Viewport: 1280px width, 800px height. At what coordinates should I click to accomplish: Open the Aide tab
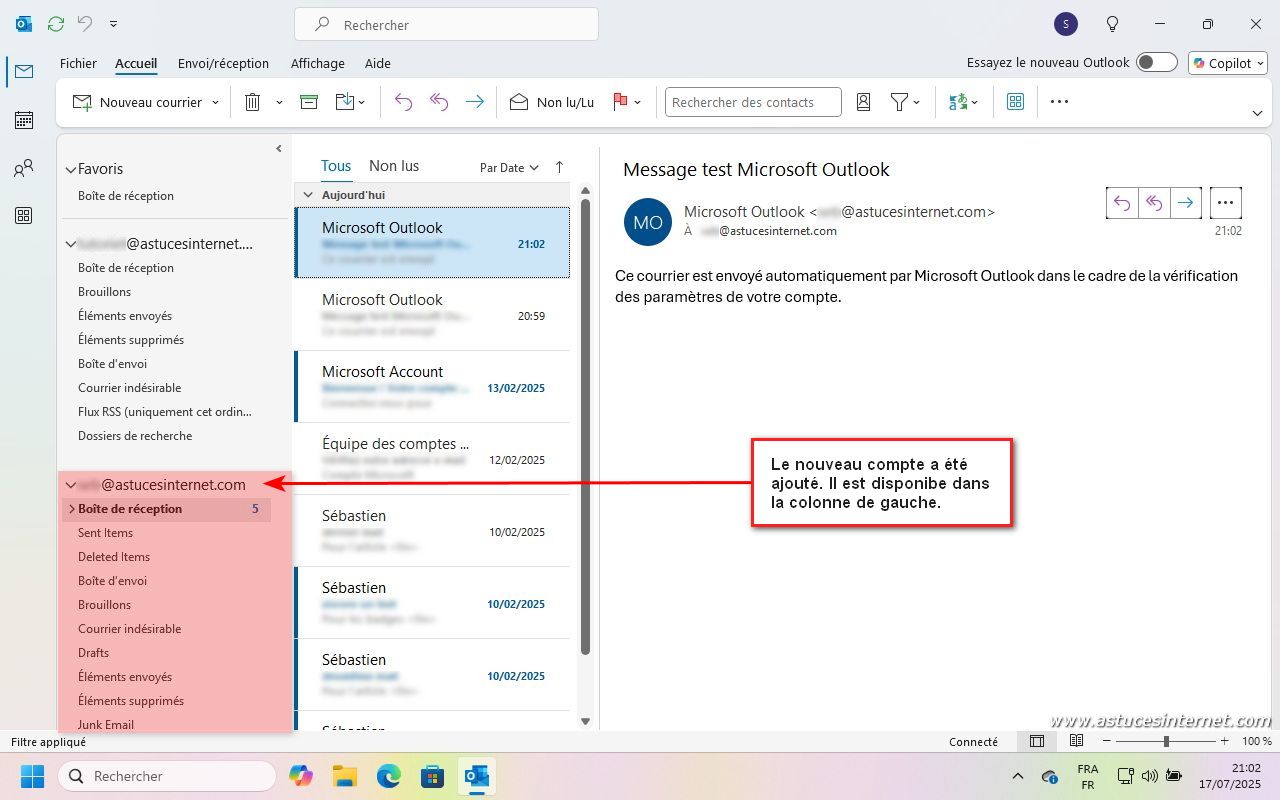pos(378,63)
